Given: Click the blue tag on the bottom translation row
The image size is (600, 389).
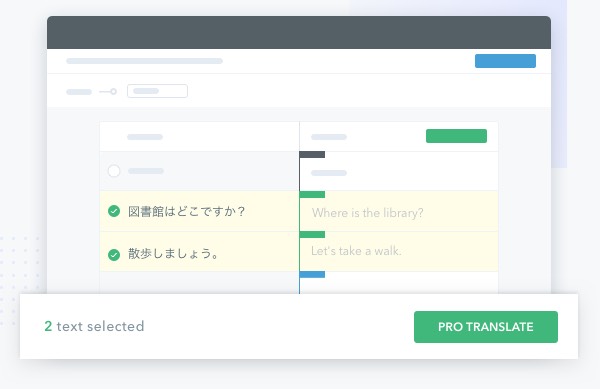Looking at the screenshot, I should coord(312,274).
